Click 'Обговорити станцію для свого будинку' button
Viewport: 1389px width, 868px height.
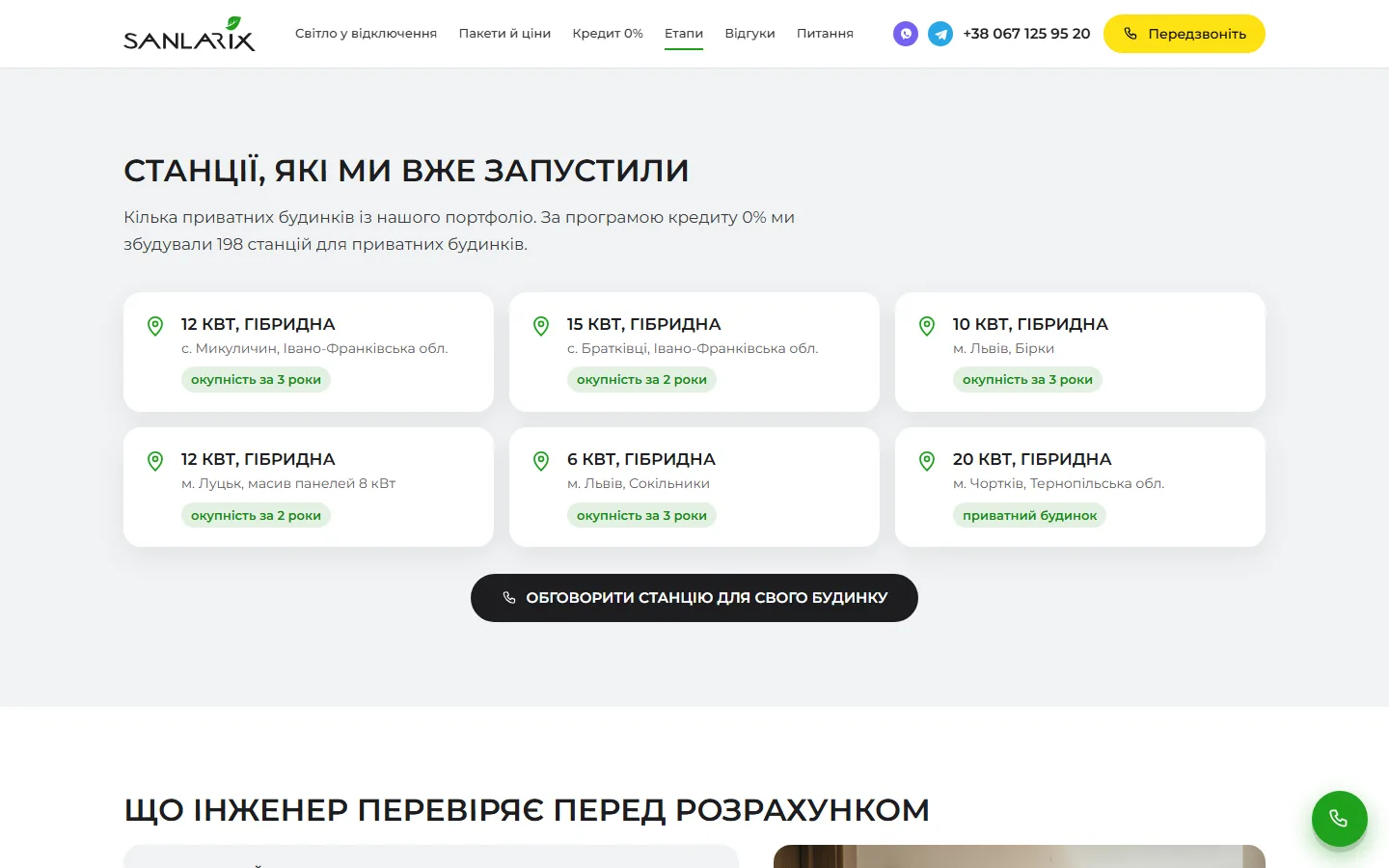pos(694,598)
